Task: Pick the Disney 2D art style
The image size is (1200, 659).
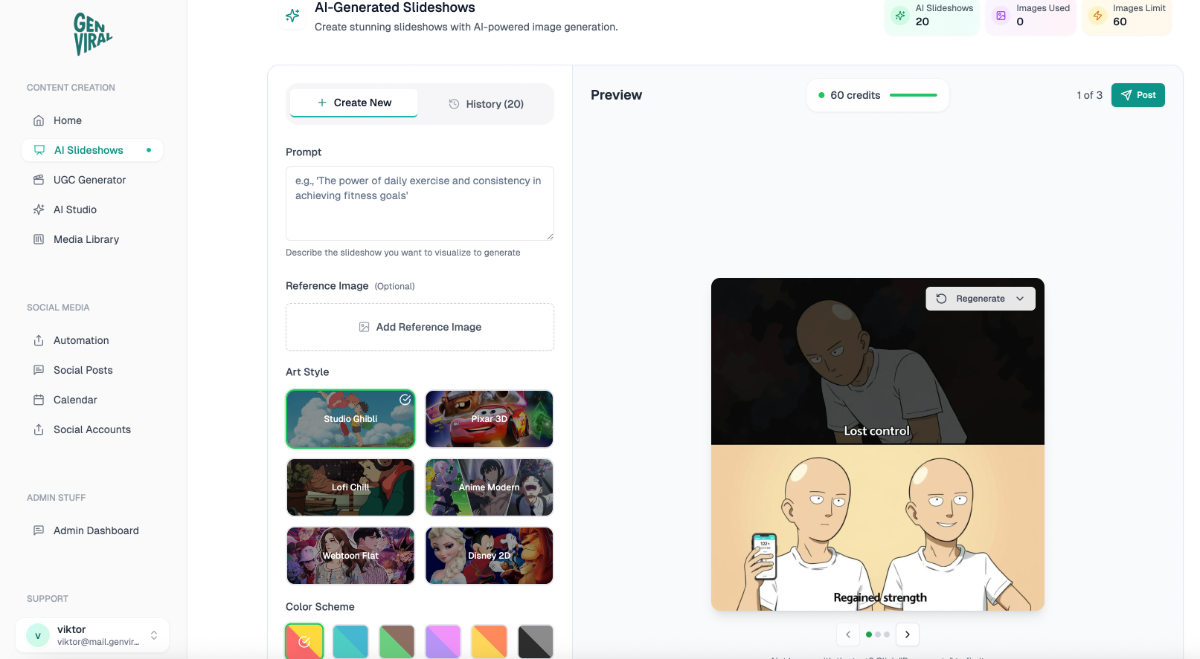Action: 489,556
